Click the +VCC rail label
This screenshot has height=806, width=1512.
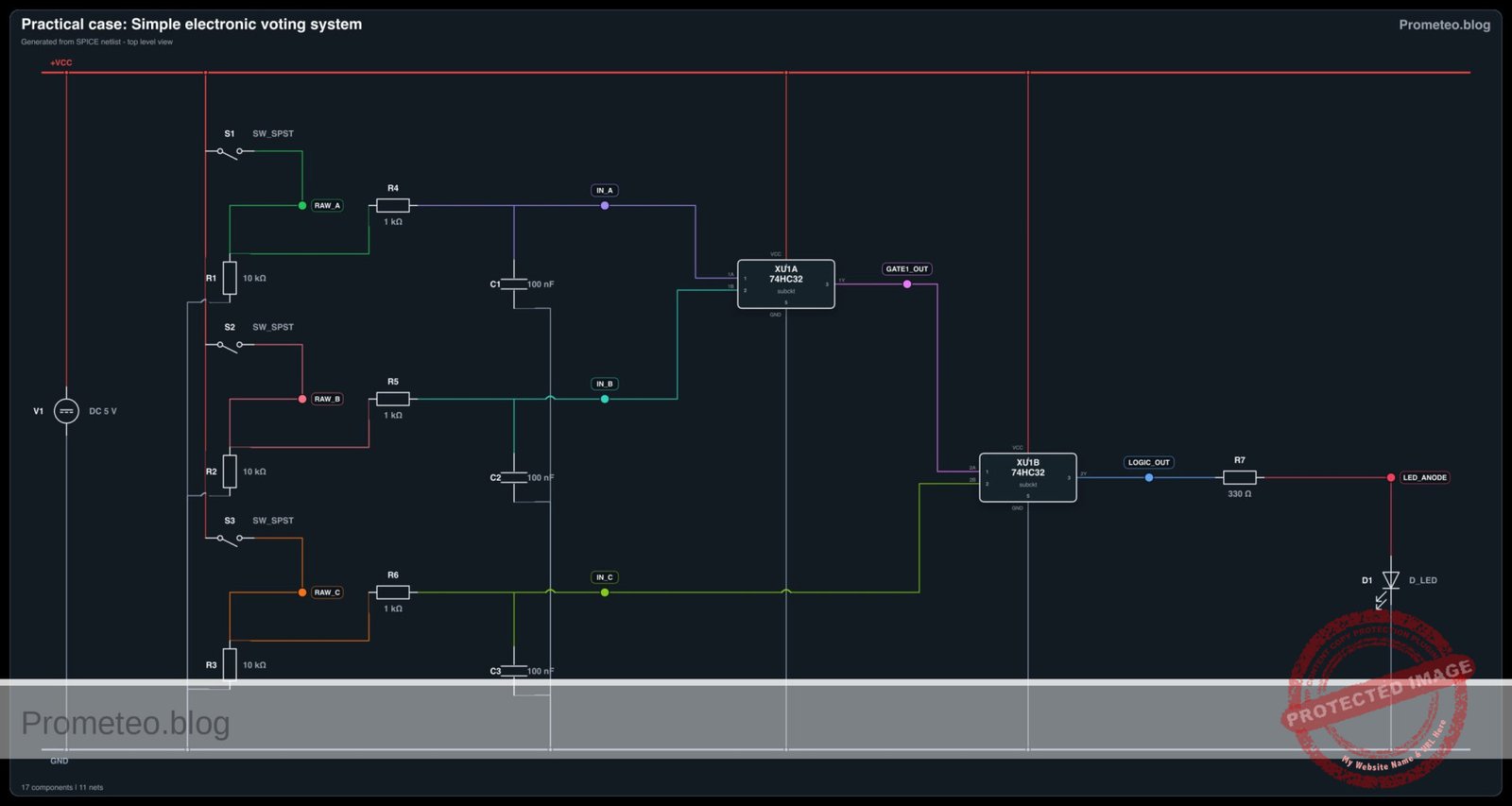(60, 62)
